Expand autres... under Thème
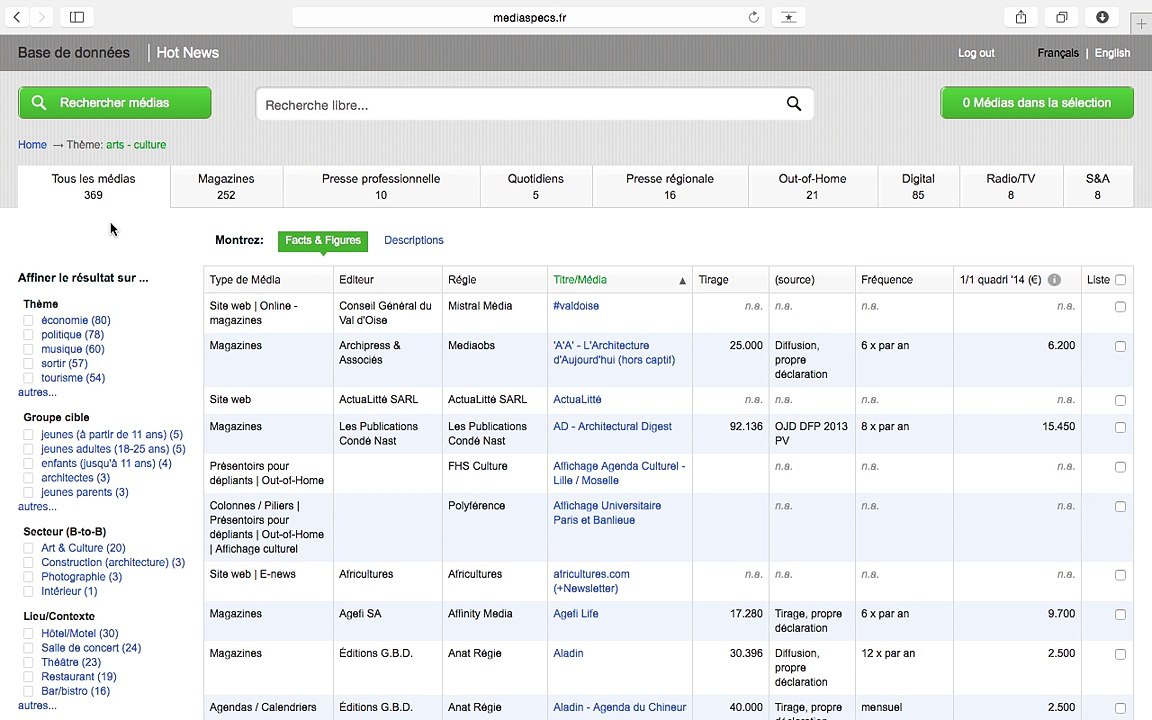The image size is (1152, 720). click(37, 392)
